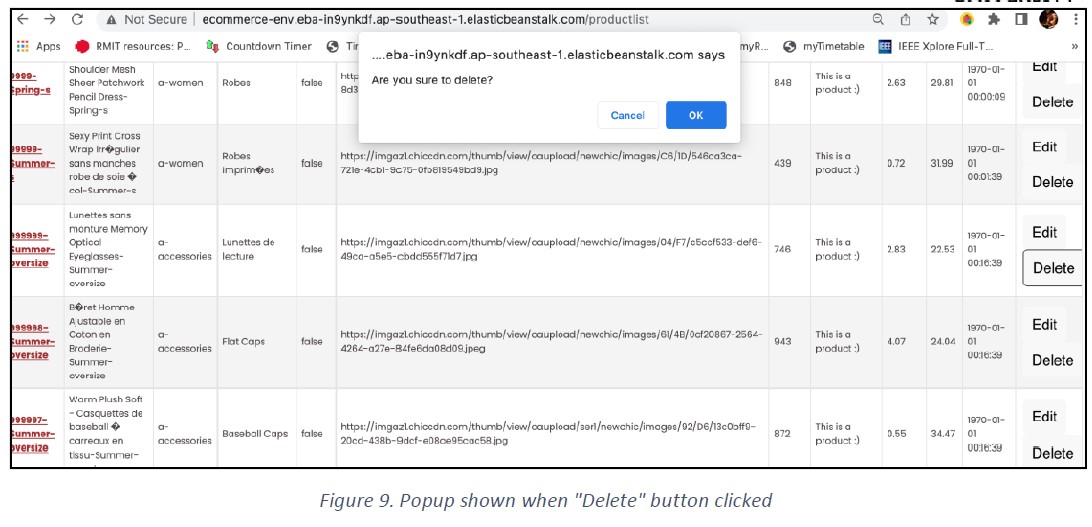Open the side panel icon
Image resolution: width=1092 pixels, height=527 pixels.
point(1021,19)
